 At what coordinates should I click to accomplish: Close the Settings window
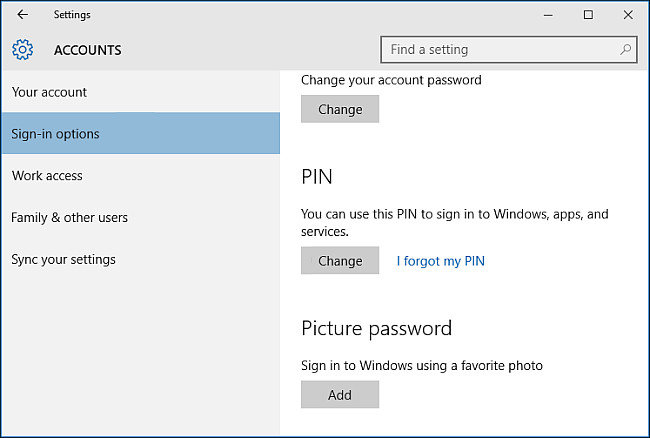pos(628,15)
